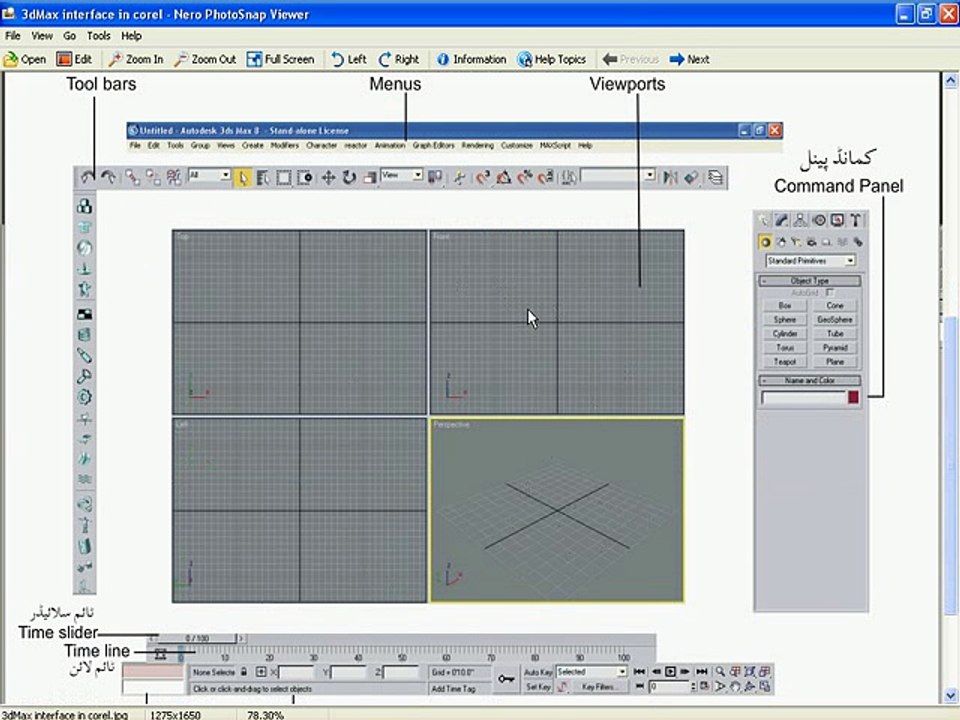
Task: Open the Modifiers menu in 3ds Max
Action: 285,146
